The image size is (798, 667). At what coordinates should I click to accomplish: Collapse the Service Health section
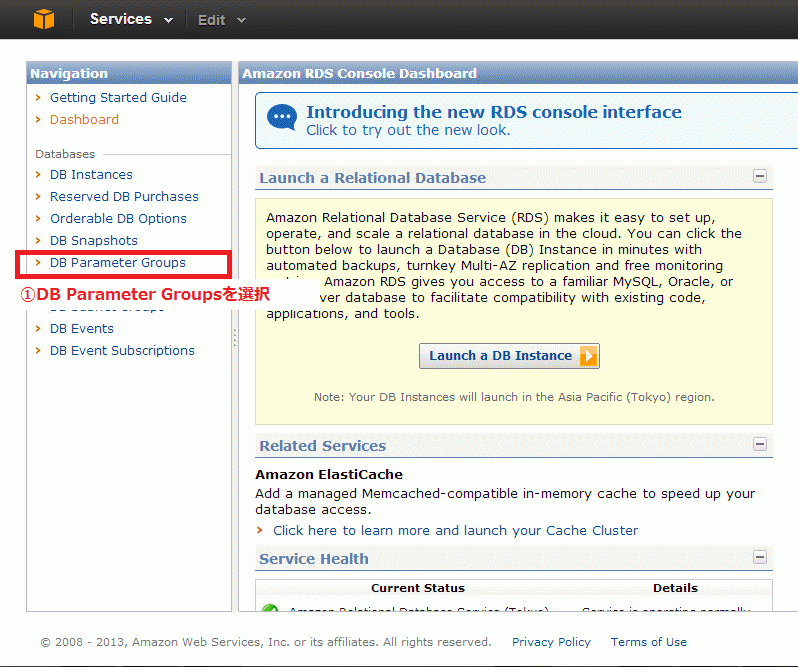(760, 557)
